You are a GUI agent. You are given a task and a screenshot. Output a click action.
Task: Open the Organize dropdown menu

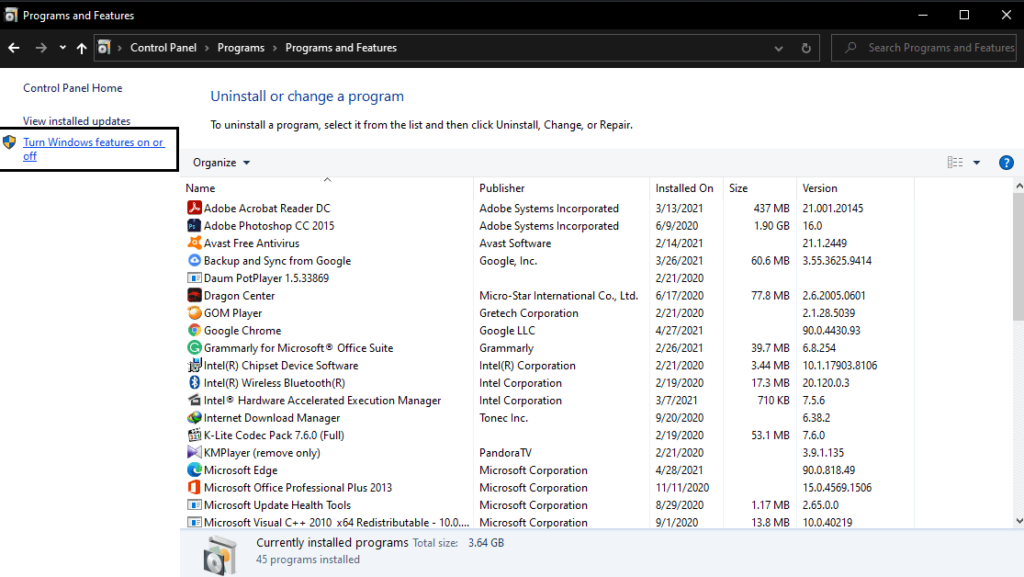tap(221, 163)
